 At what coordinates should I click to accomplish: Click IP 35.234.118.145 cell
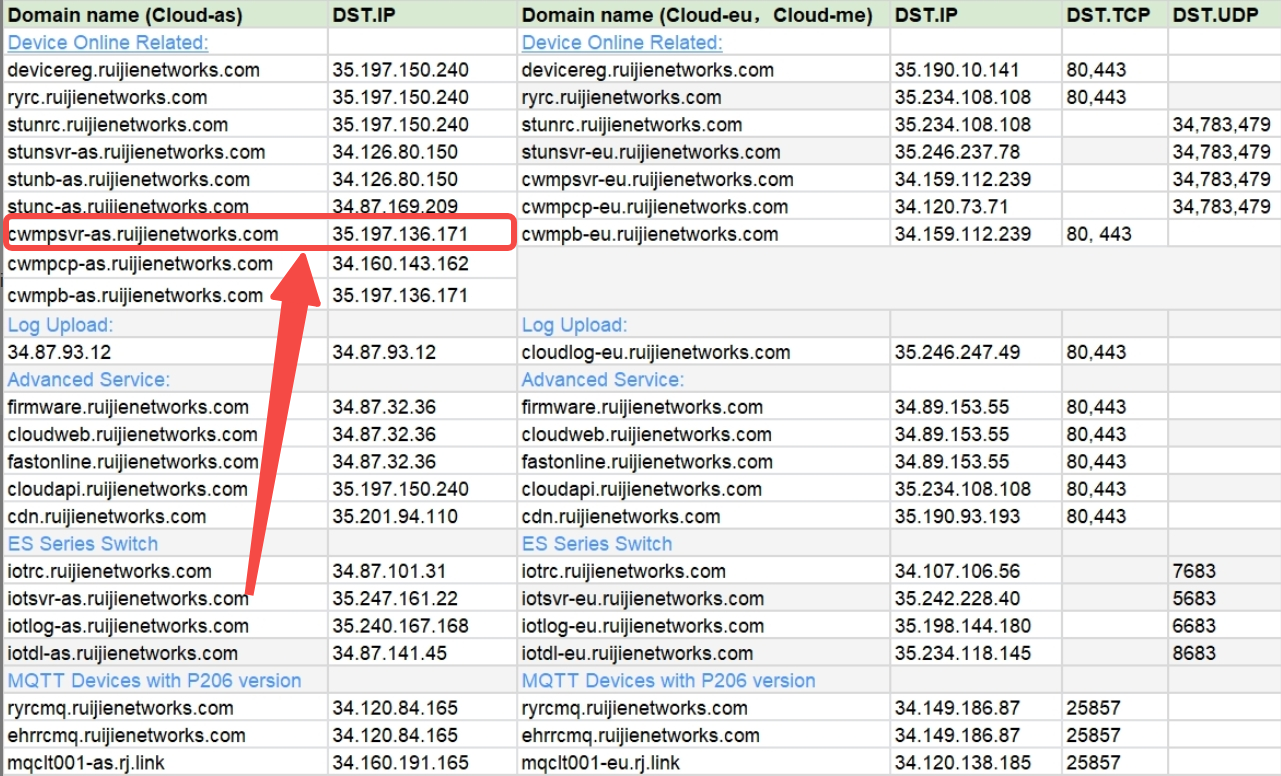[x=976, y=654]
